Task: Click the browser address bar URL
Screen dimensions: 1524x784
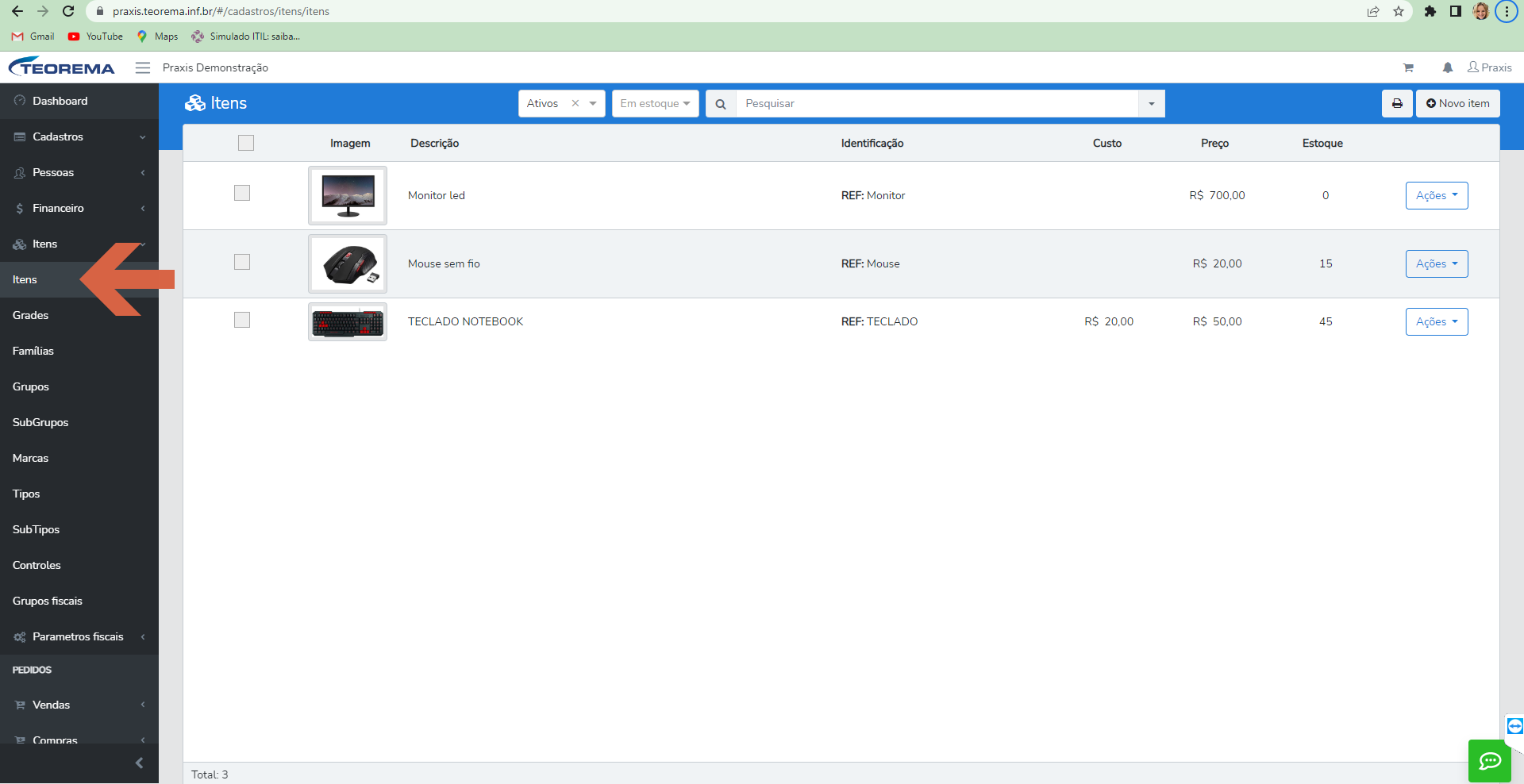Action: click(x=221, y=12)
